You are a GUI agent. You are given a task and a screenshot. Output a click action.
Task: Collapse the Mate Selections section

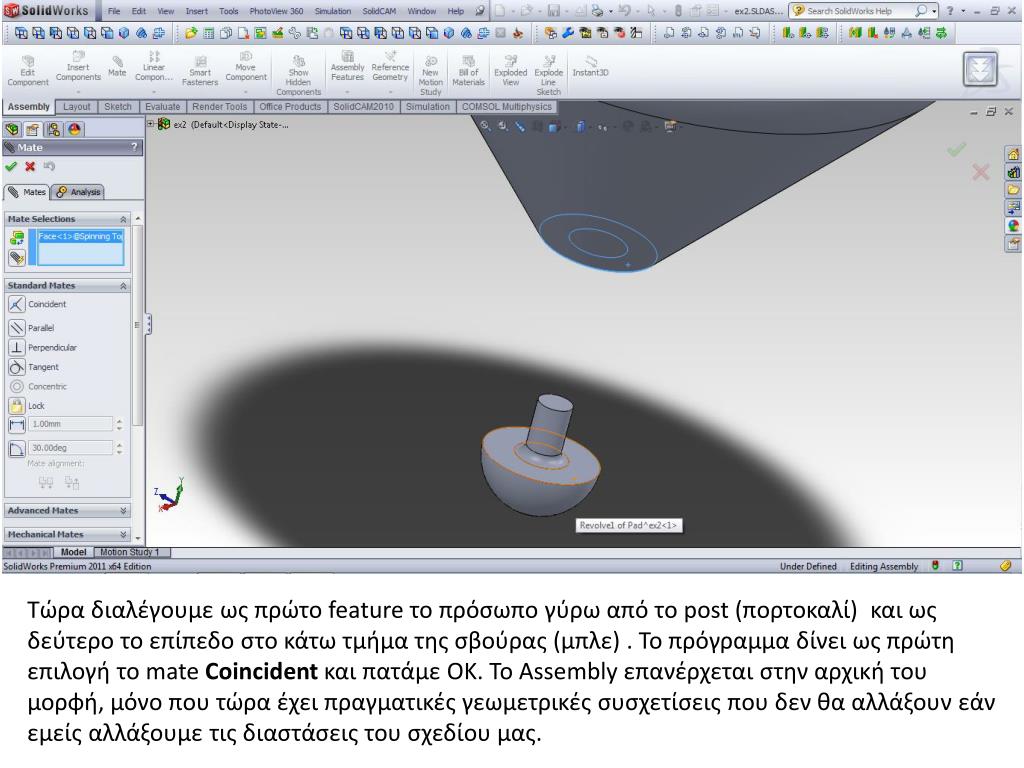click(123, 219)
